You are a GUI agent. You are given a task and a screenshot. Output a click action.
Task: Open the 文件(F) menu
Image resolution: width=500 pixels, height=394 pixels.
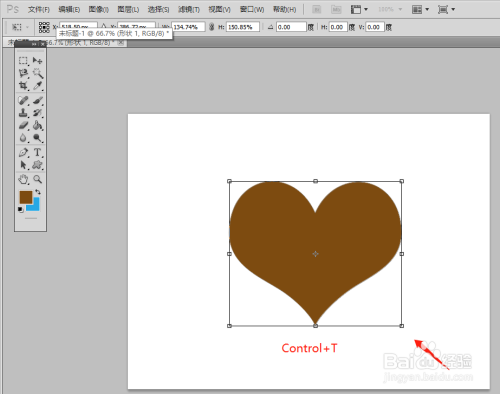pos(39,9)
